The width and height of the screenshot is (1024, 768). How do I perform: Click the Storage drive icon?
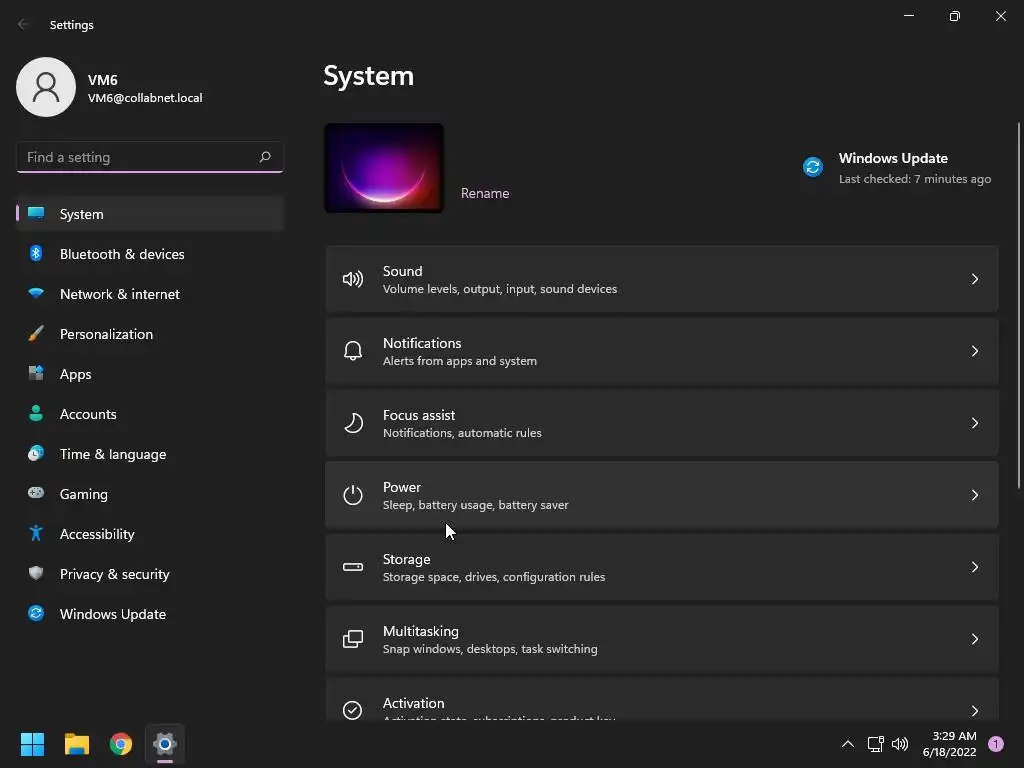(353, 567)
